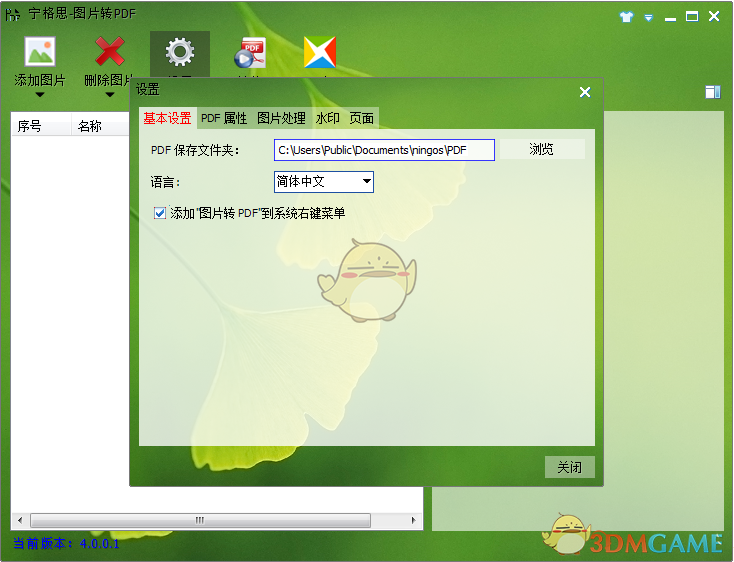
Task: Click the colorful X logo toolbar icon
Action: coord(319,52)
